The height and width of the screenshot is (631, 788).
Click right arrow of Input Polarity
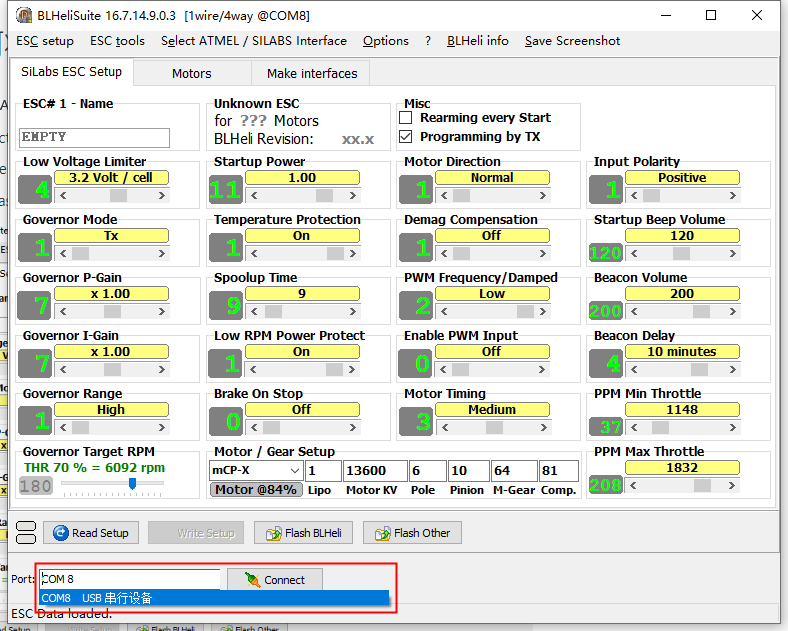pyautogui.click(x=733, y=195)
